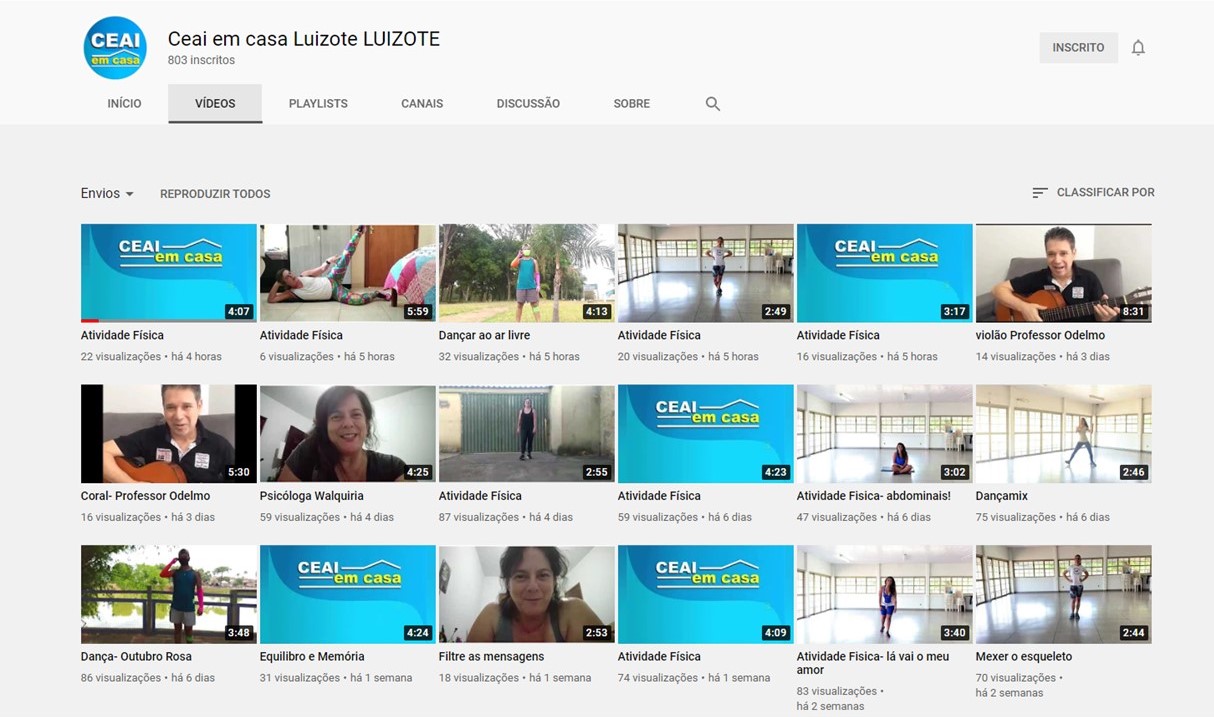Click the 14 visualizações • há 3 dias text
The image size is (1214, 717).
point(1043,357)
